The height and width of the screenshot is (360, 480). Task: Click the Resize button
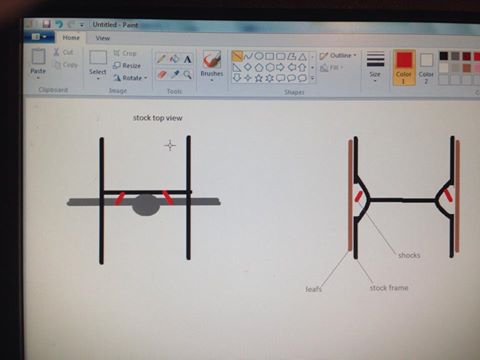127,66
